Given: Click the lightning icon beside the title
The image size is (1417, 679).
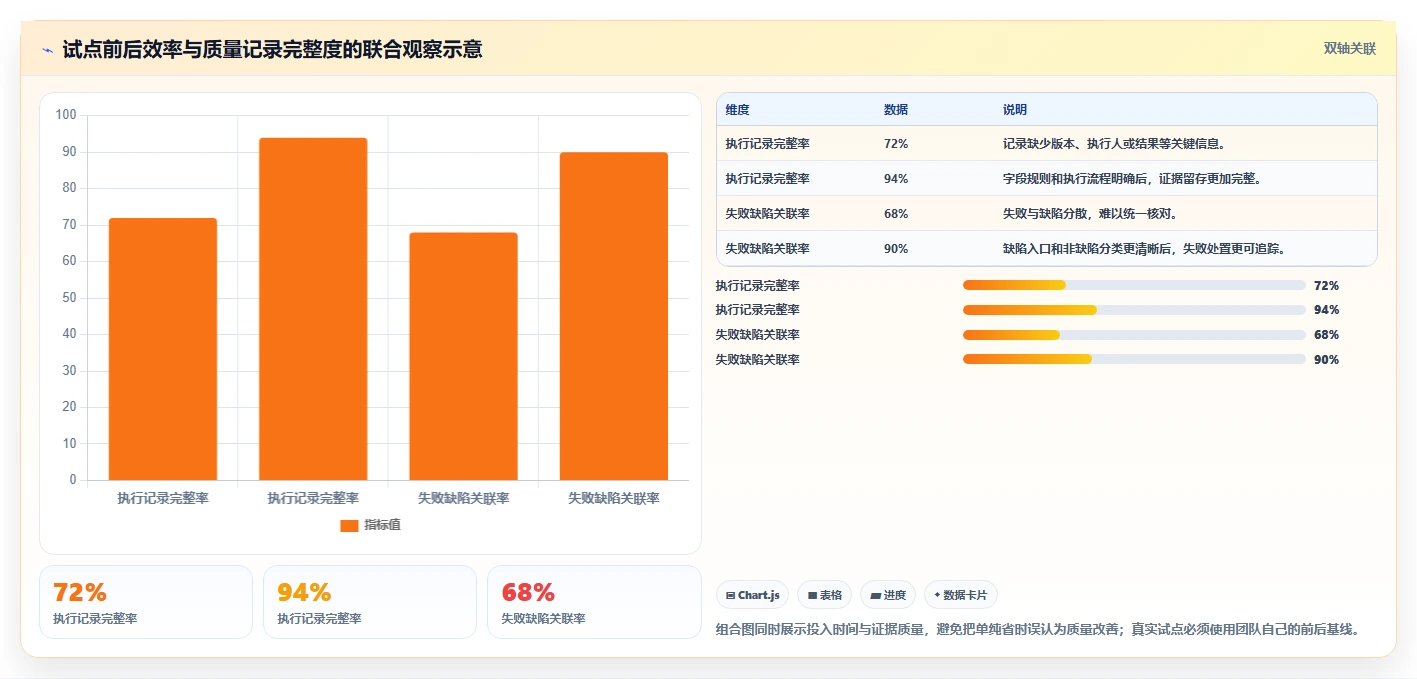Looking at the screenshot, I should click(47, 49).
